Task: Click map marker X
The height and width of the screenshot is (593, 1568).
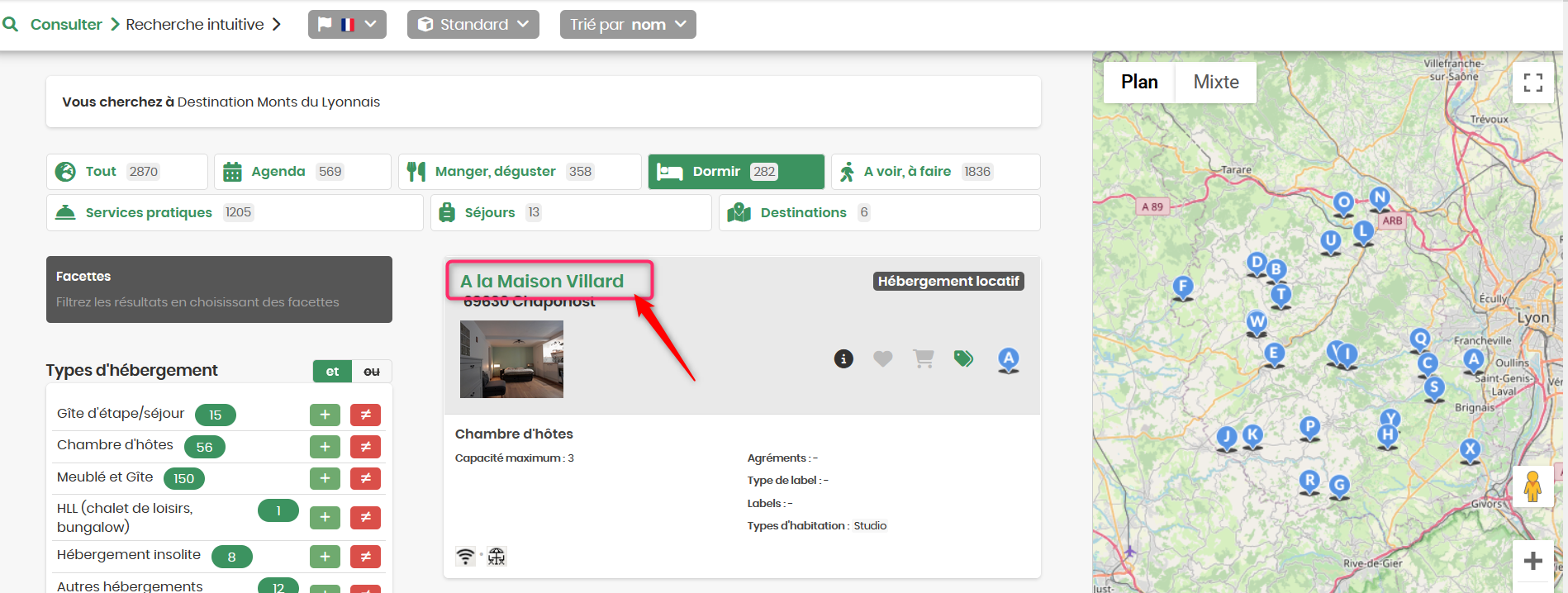Action: click(1470, 451)
